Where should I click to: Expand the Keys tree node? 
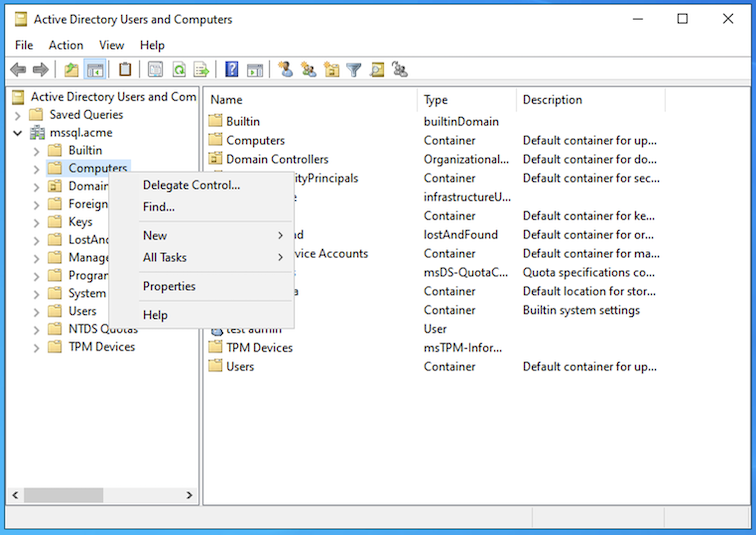click(x=36, y=223)
